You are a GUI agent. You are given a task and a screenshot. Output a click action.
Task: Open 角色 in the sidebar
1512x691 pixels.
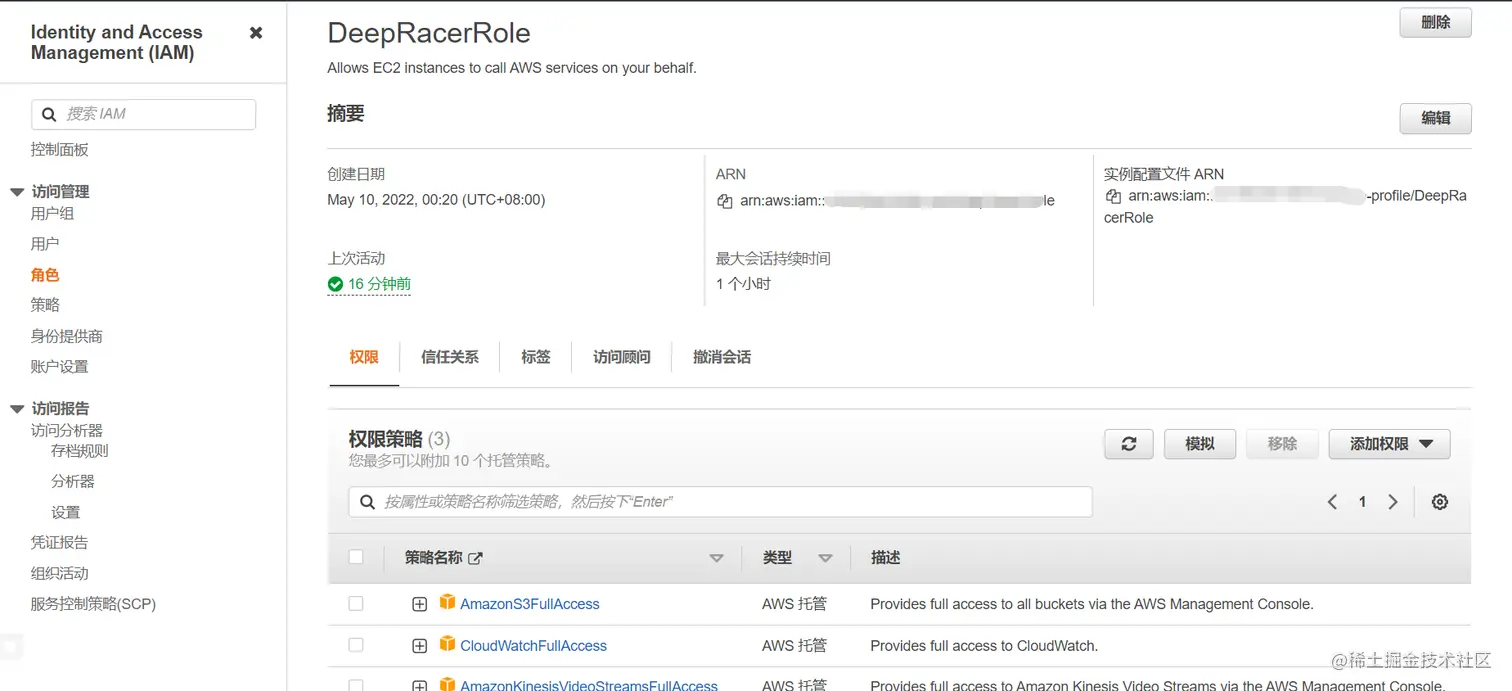click(45, 275)
